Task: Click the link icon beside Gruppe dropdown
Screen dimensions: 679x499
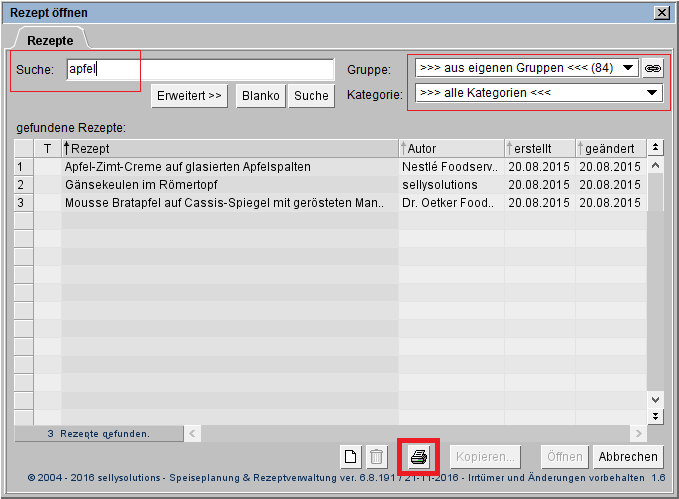Action: 652,68
